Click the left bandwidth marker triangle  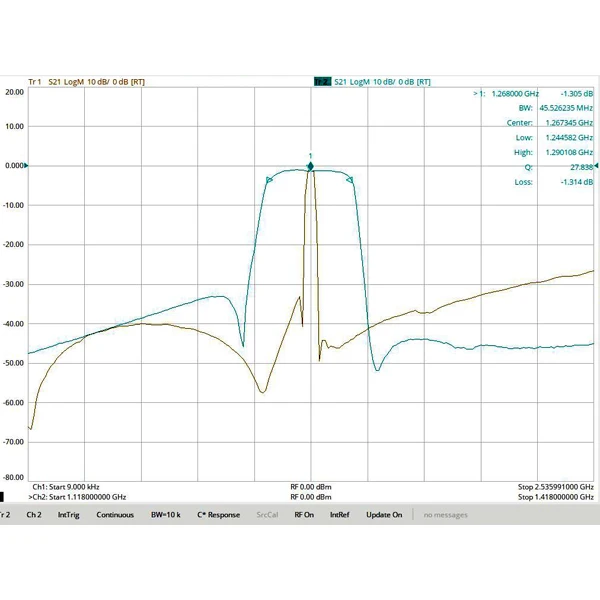pos(269,180)
